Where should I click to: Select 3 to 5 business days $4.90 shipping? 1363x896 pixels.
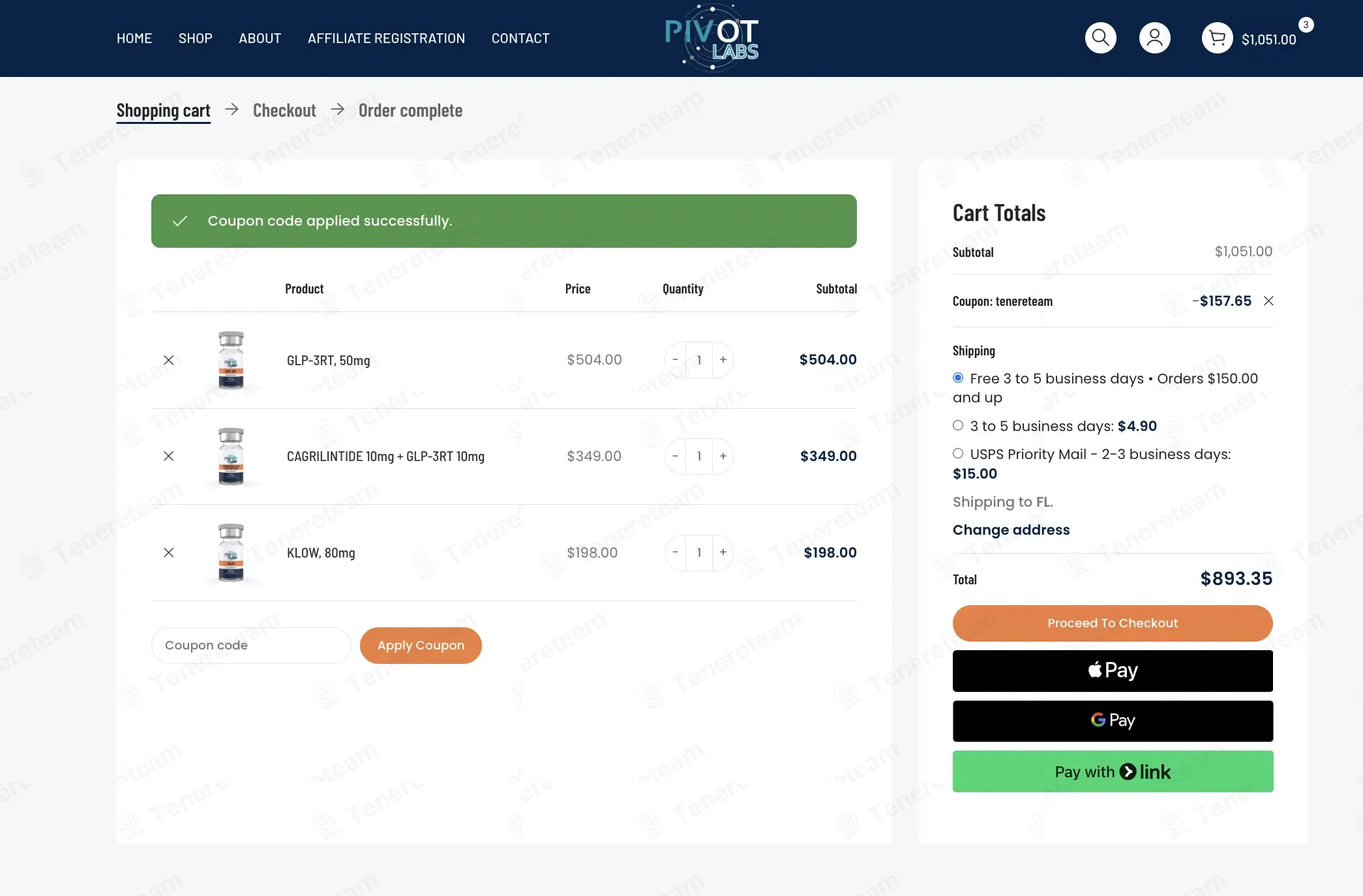click(958, 425)
